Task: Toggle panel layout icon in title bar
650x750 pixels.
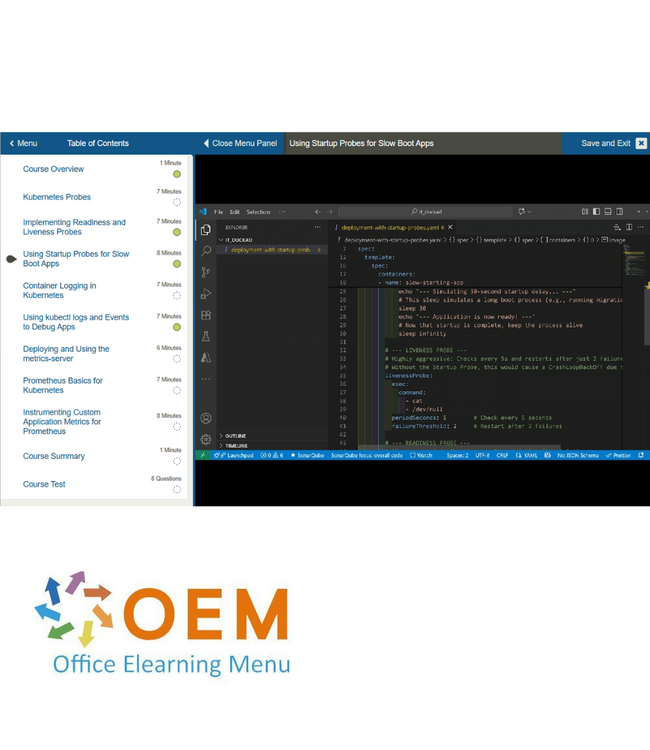Action: coord(608,211)
